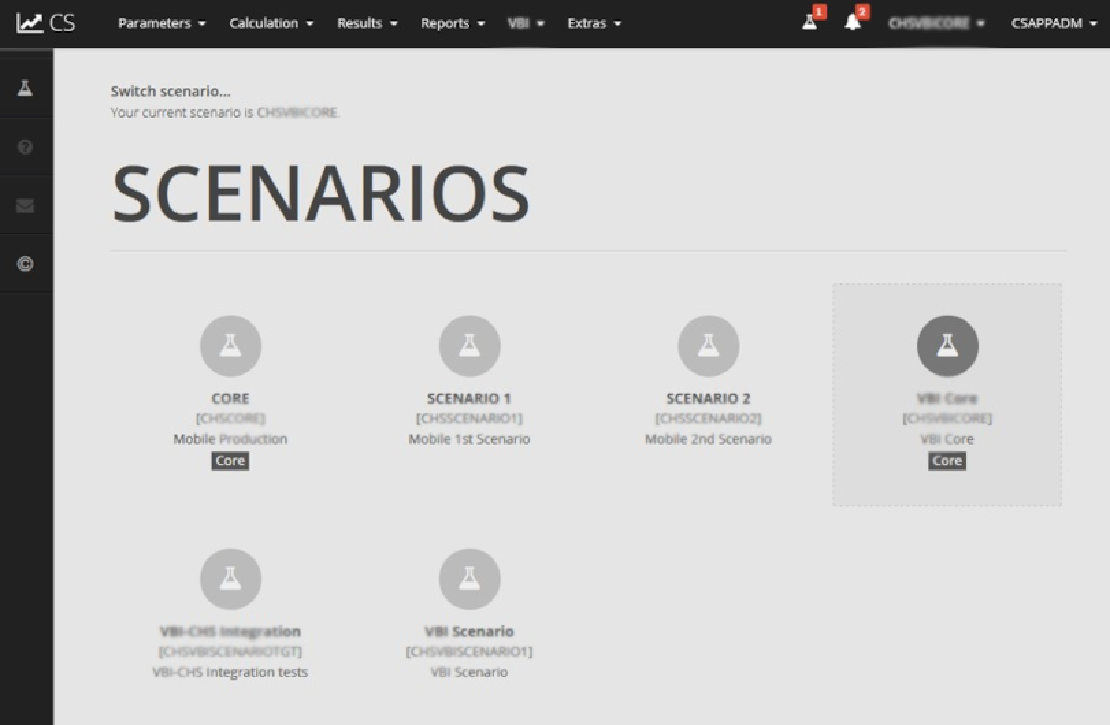1110x725 pixels.
Task: Click the copyright sidebar icon
Action: (26, 264)
